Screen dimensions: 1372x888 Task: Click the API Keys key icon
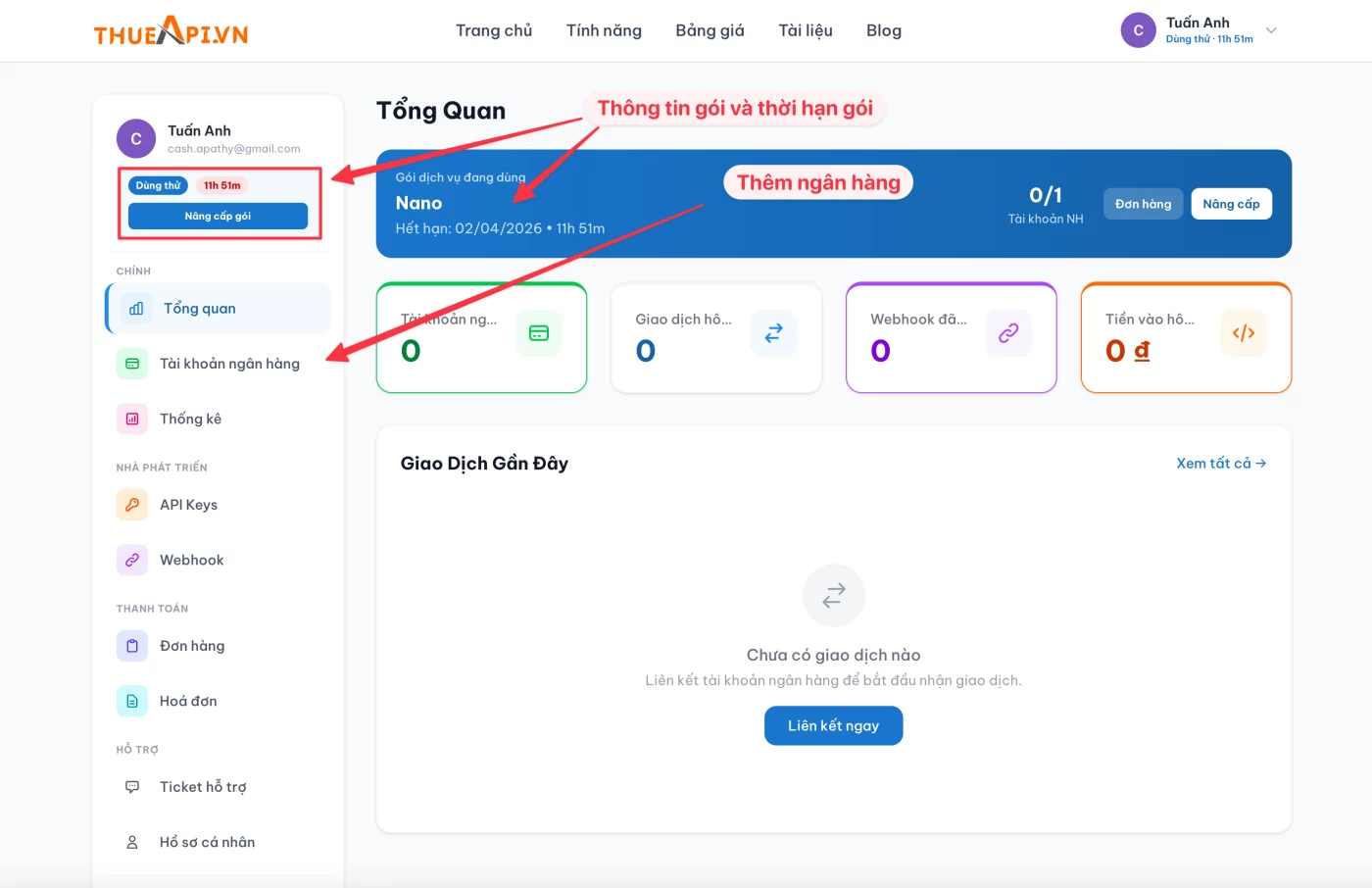(x=132, y=505)
